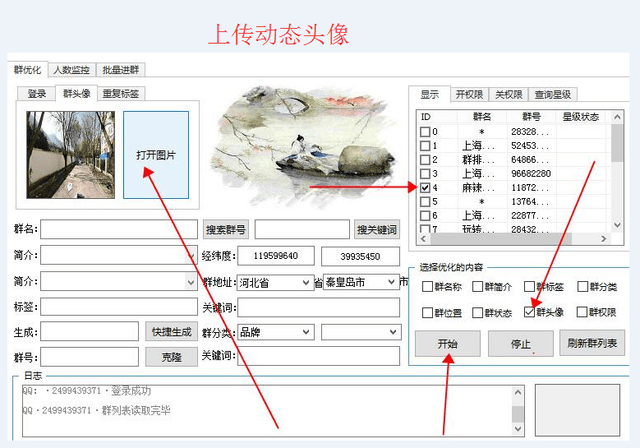Click the lower 关键词 input field
The height and width of the screenshot is (448, 640).
[318, 356]
